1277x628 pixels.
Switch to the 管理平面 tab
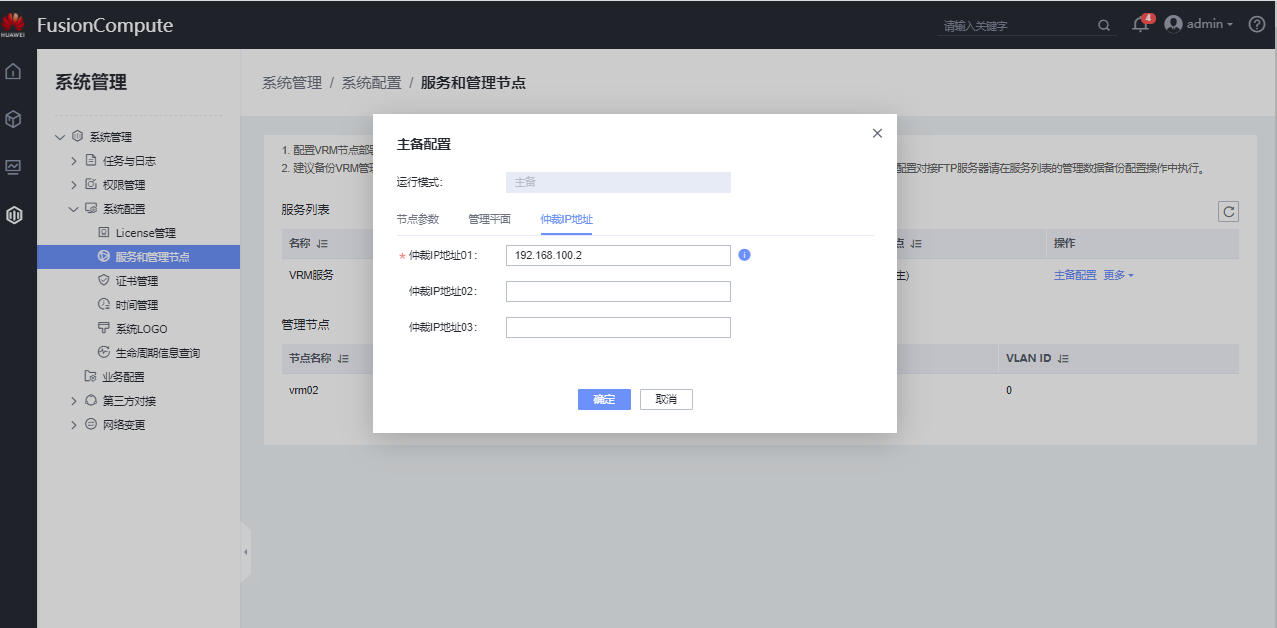click(490, 219)
